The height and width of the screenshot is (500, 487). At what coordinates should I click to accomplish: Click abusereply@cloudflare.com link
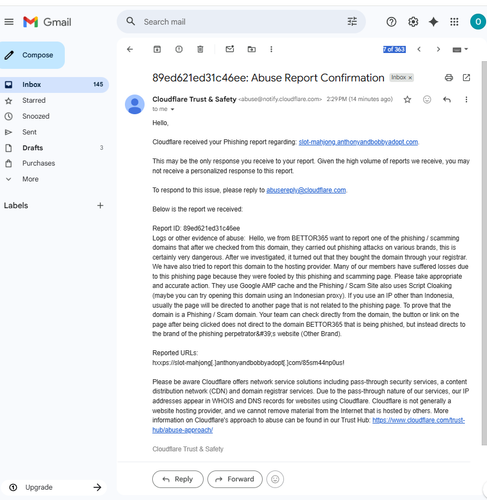click(306, 190)
